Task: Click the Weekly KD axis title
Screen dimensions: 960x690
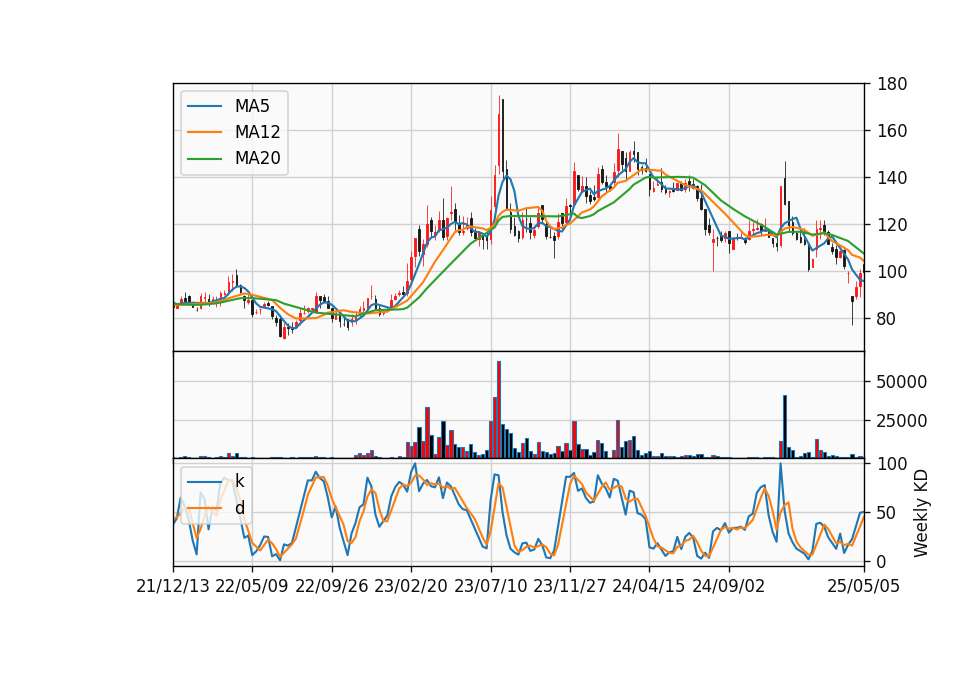Action: [921, 513]
